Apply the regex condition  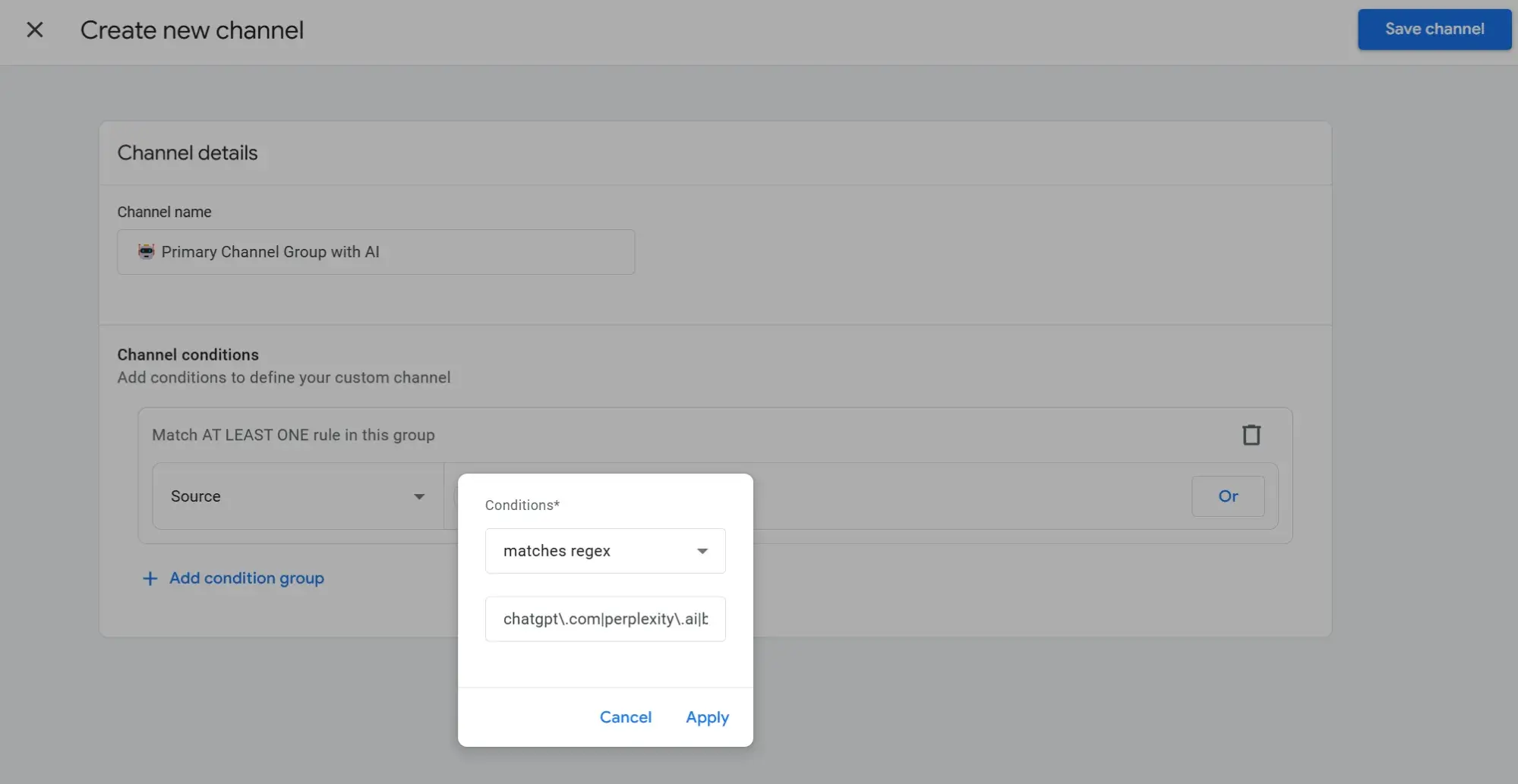coord(707,717)
